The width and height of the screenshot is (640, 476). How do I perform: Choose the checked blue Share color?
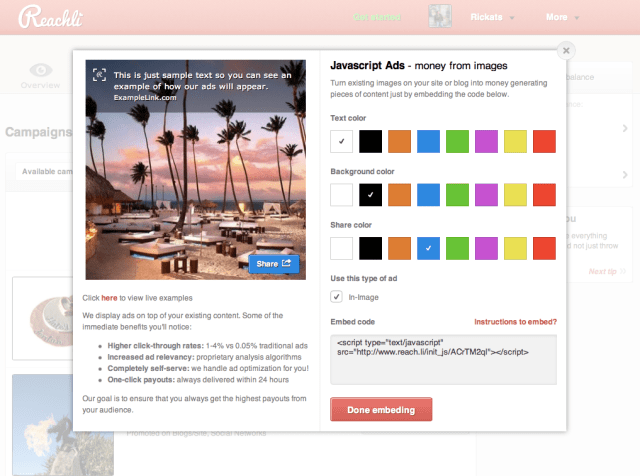tap(429, 248)
